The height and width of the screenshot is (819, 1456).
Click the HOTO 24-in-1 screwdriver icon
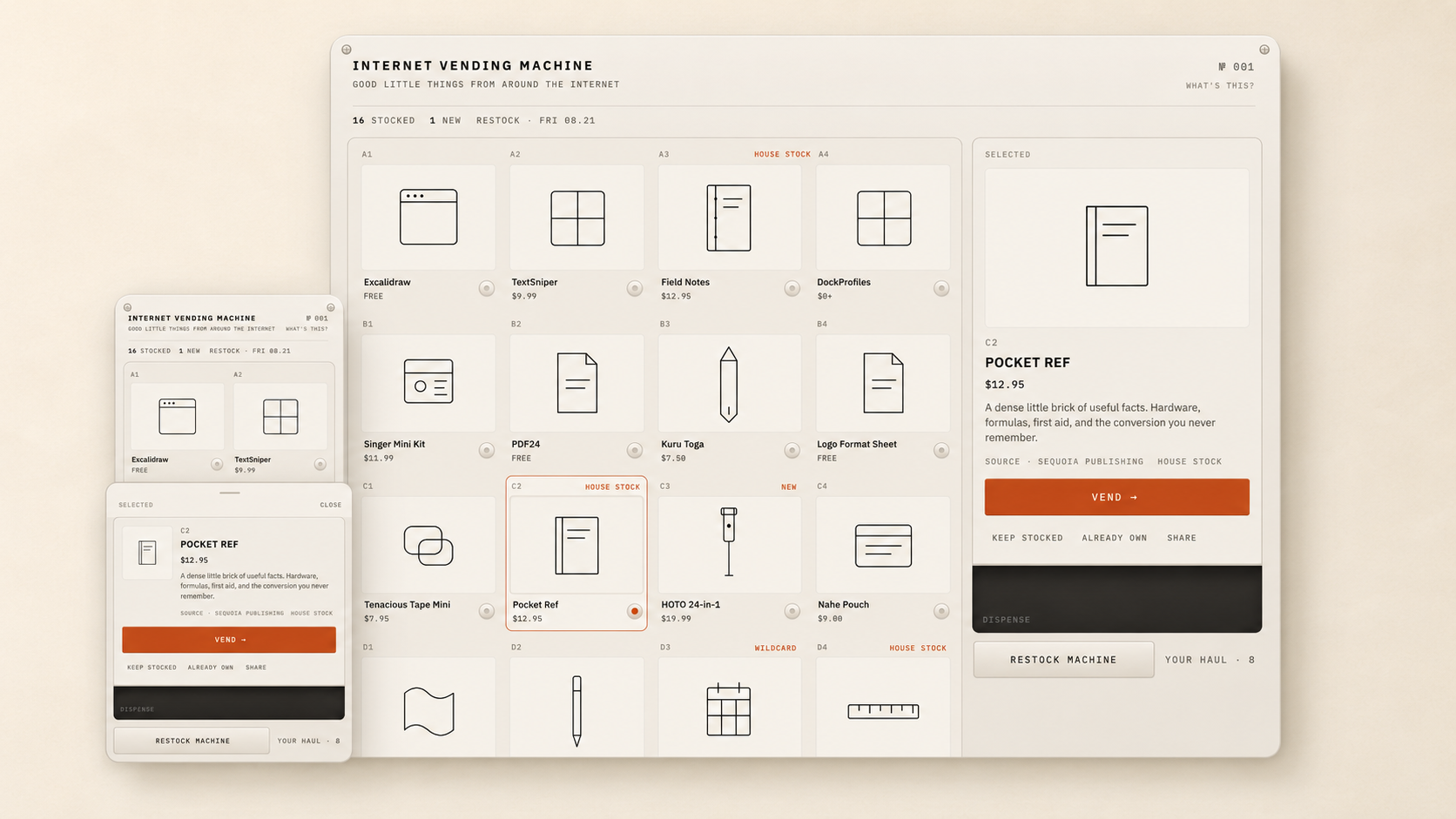click(x=729, y=541)
